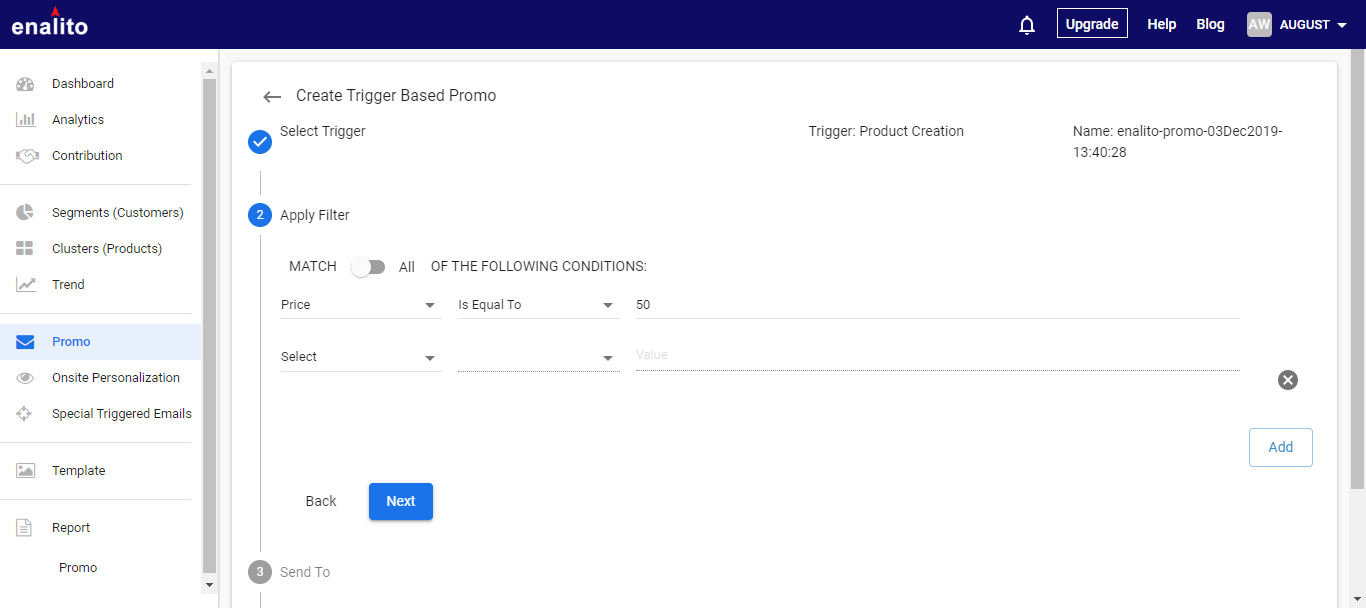Click the page vertical scrollbar
Image resolution: width=1366 pixels, height=608 pixels.
point(1357,270)
